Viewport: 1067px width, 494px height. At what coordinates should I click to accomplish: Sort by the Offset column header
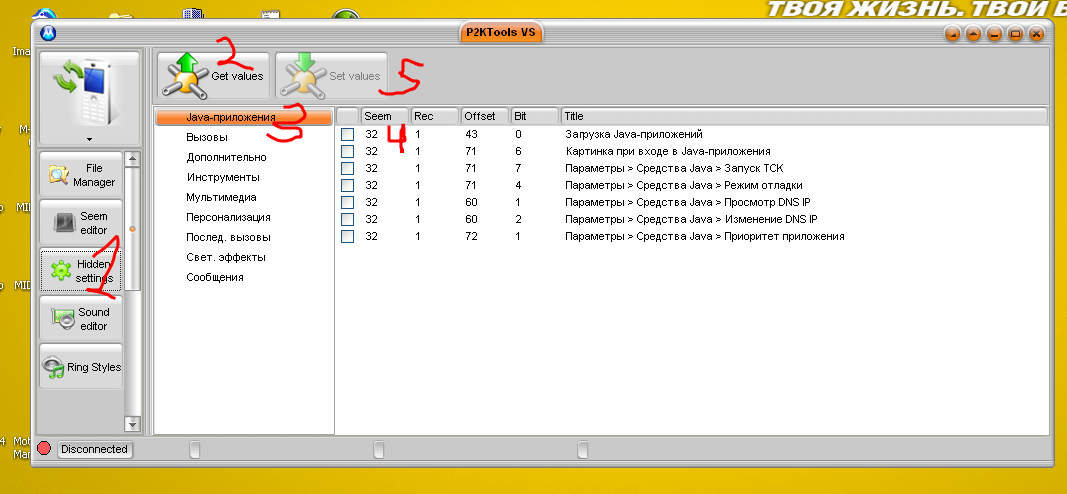(485, 116)
